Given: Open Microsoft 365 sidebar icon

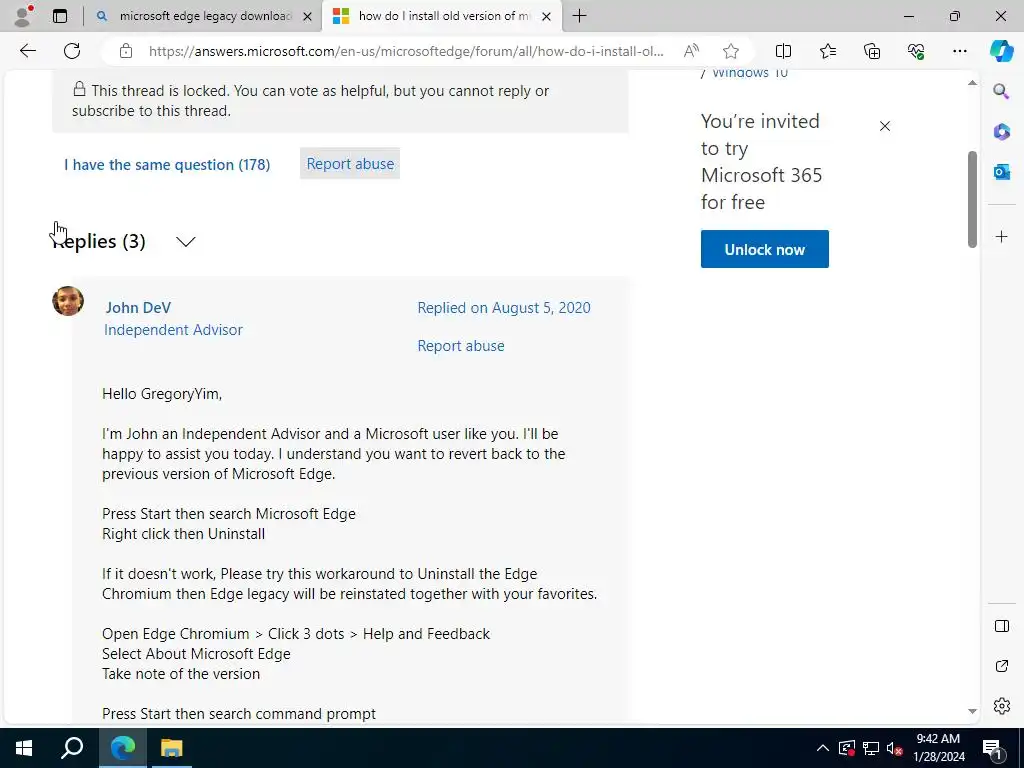Looking at the screenshot, I should point(1001,131).
